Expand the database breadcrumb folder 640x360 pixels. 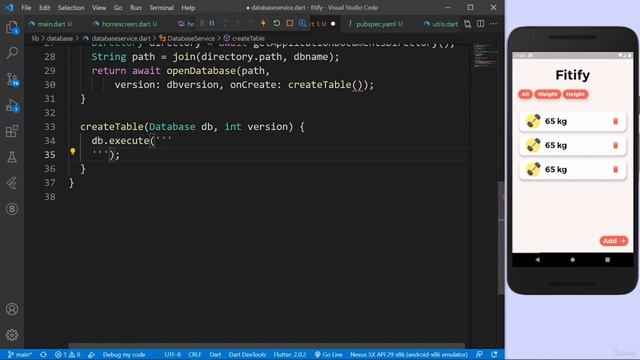(x=60, y=38)
